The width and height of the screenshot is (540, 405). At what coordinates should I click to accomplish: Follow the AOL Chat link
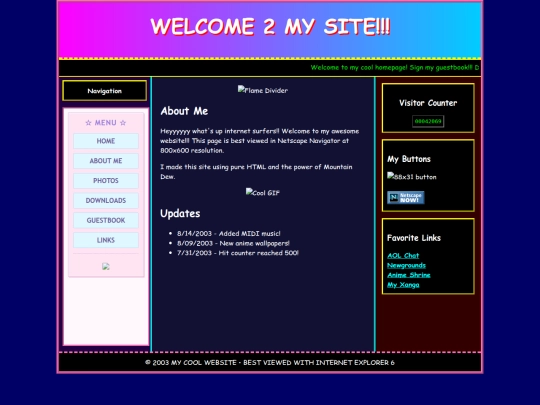coord(403,256)
